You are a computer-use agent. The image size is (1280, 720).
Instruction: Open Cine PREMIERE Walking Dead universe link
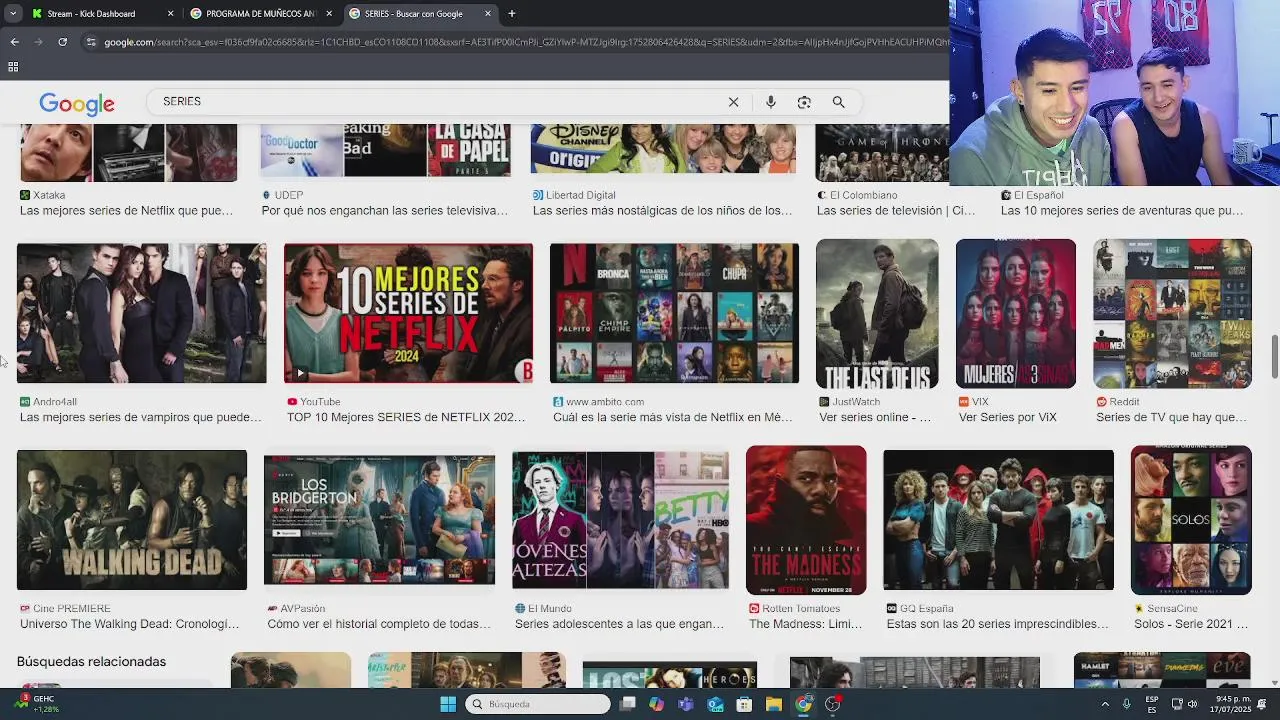pos(130,624)
